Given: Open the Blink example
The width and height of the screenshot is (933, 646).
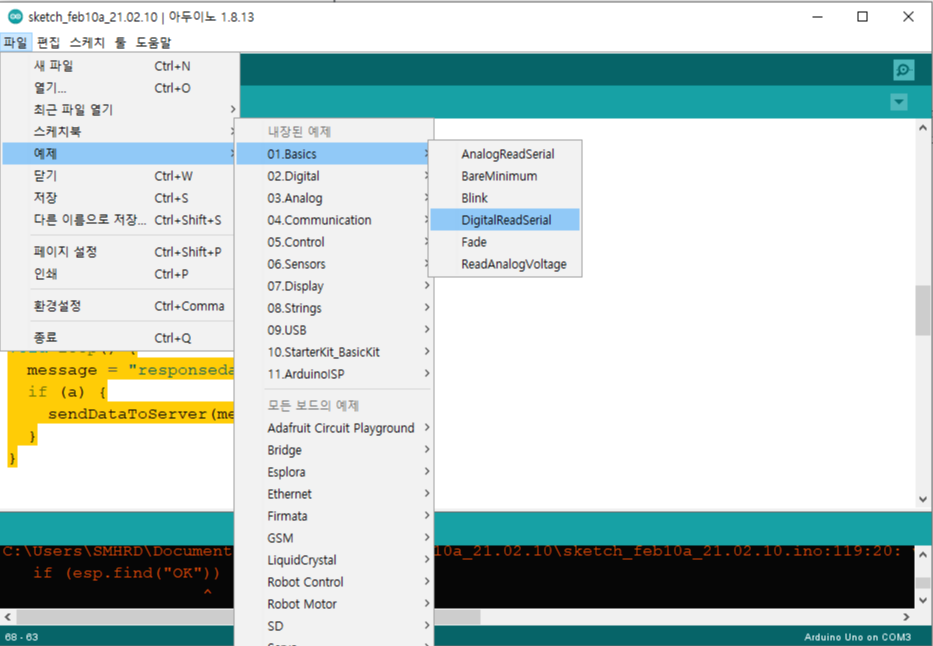Looking at the screenshot, I should click(x=505, y=198).
